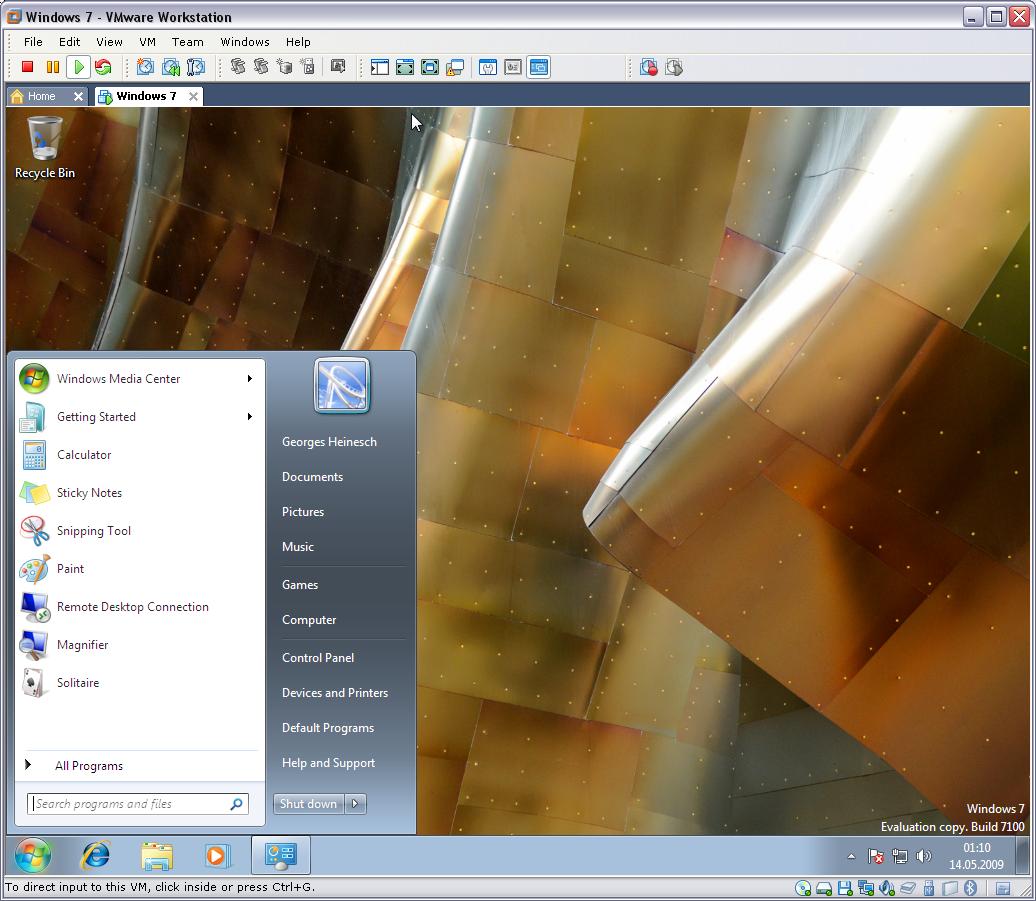Screen dimensions: 1036x901
Task: Open the Help menu
Action: click(298, 42)
